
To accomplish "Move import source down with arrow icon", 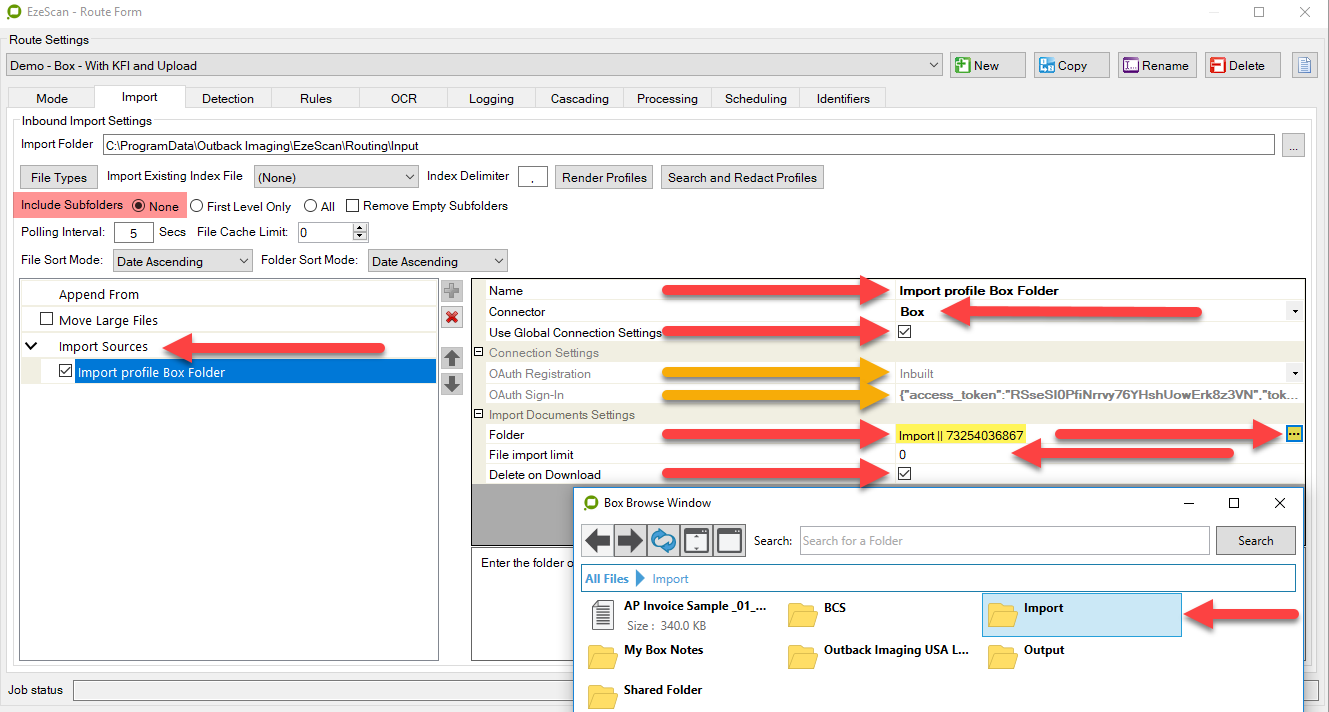I will (x=452, y=383).
